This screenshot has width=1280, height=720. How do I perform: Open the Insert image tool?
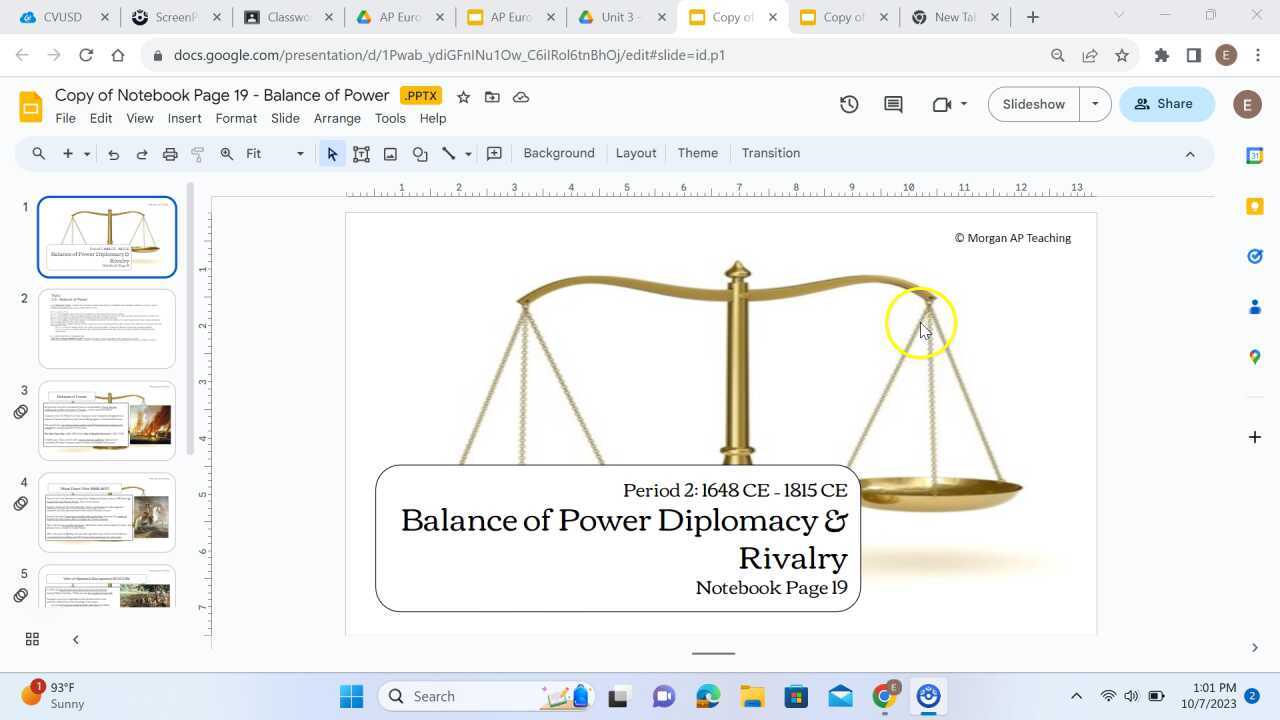click(390, 153)
